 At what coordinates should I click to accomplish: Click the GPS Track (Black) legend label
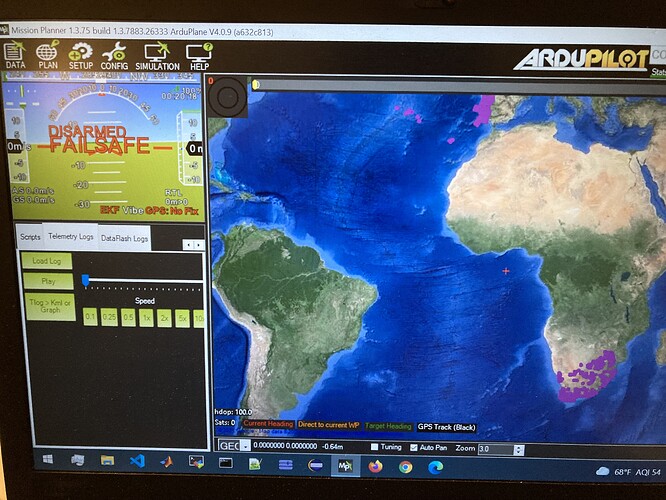click(x=446, y=427)
